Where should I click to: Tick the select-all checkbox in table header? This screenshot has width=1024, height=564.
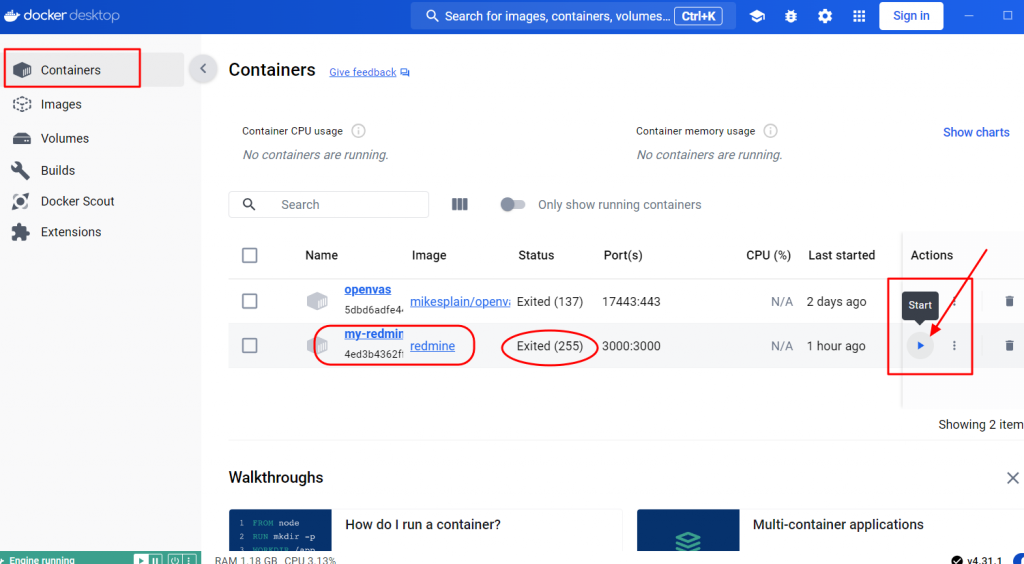[x=249, y=255]
